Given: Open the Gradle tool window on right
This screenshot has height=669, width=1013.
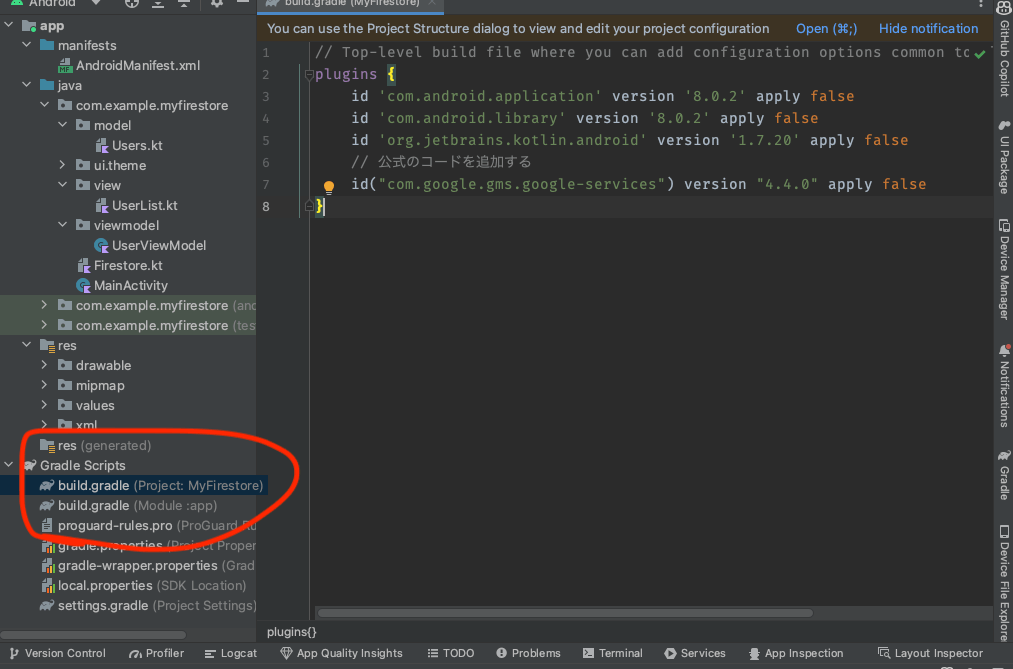Looking at the screenshot, I should click(1004, 475).
